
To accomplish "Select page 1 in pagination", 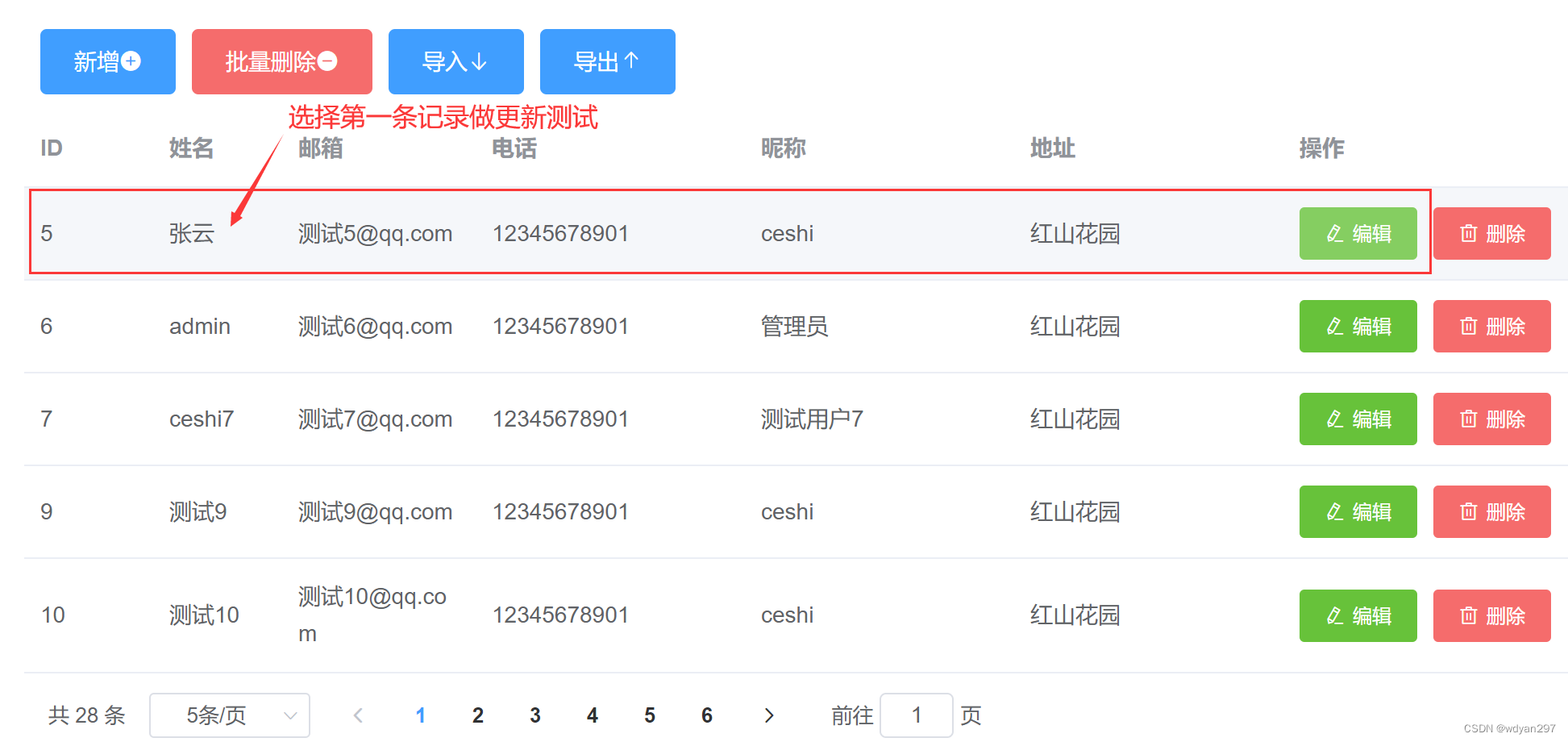I will [x=421, y=715].
